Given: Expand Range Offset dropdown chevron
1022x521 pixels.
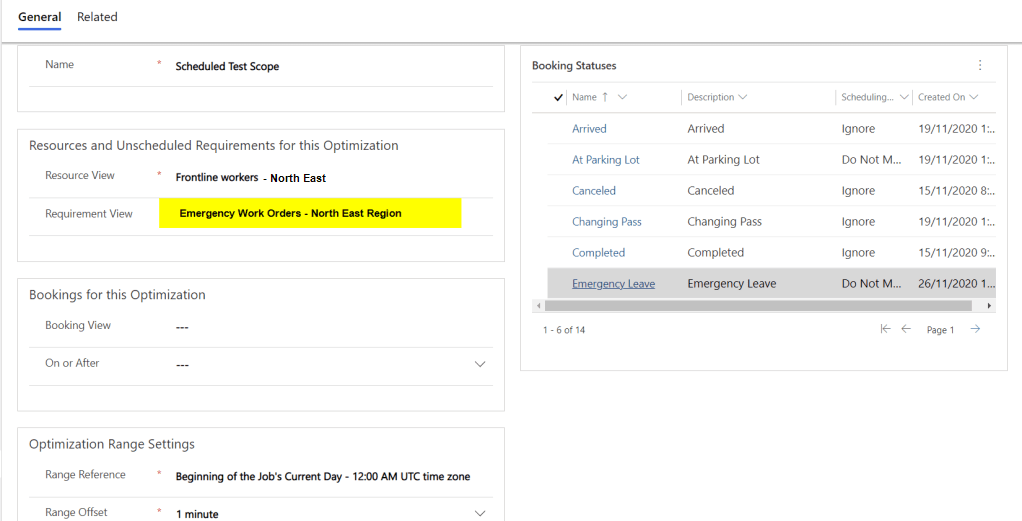Looking at the screenshot, I should coord(480,513).
